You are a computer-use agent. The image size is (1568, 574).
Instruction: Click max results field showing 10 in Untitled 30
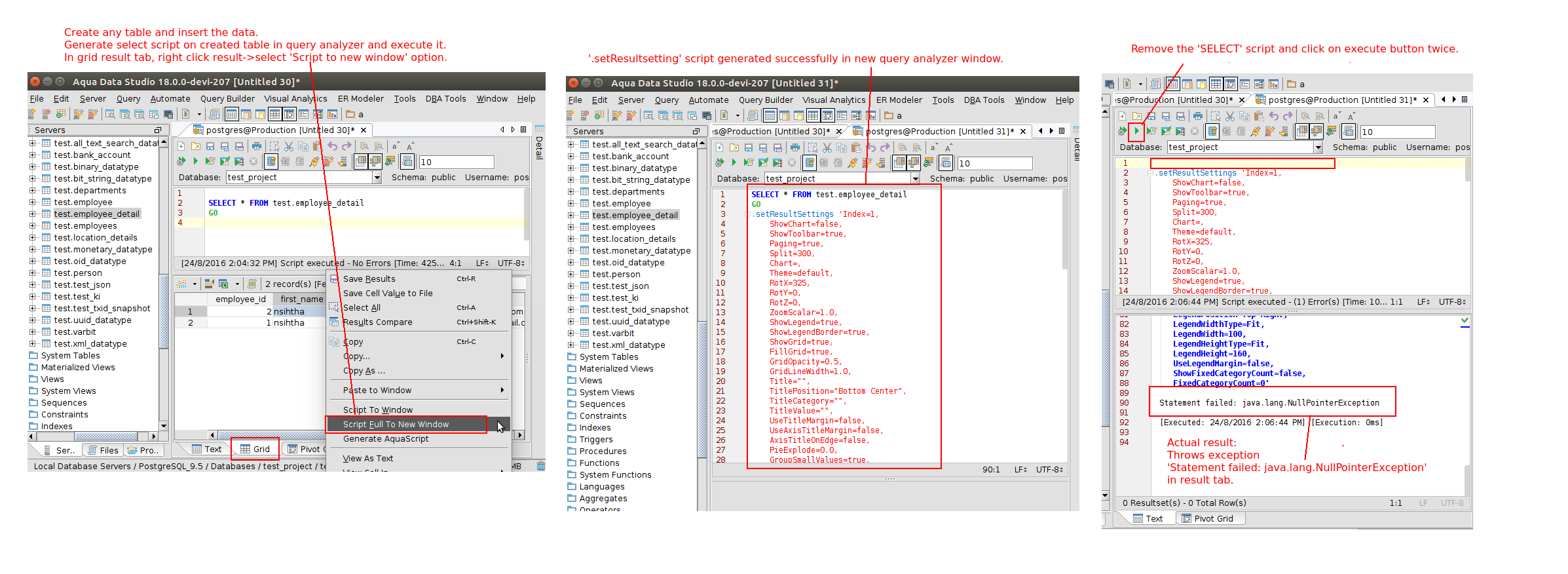pyautogui.click(x=457, y=161)
